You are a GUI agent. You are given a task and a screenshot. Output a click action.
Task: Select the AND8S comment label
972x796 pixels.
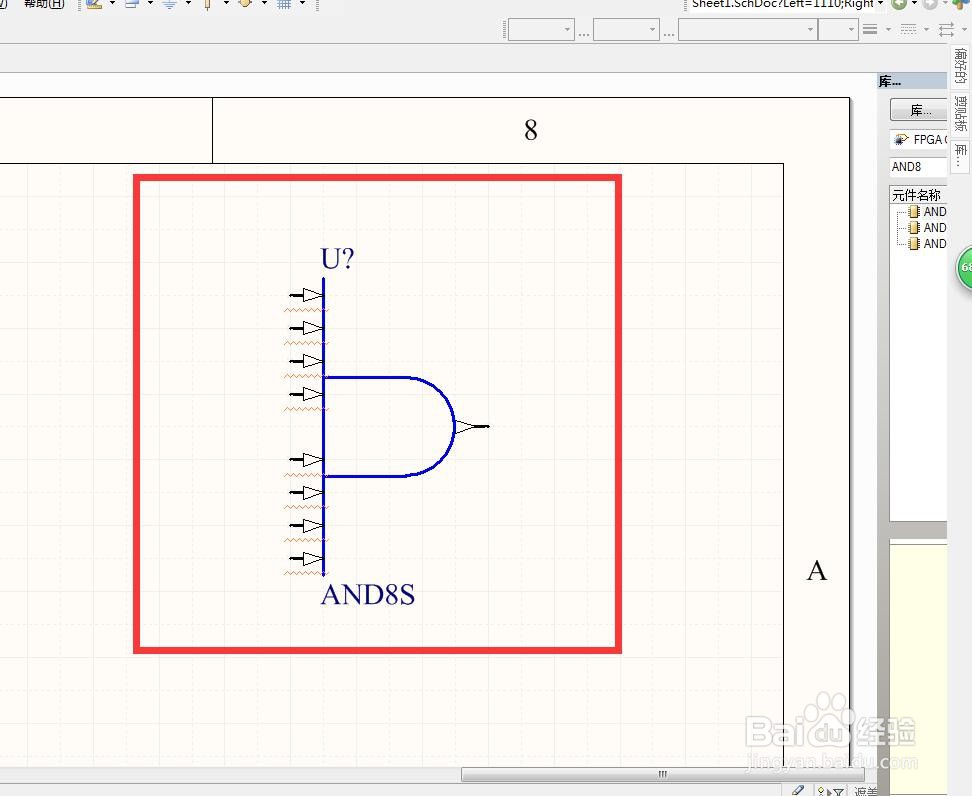[x=368, y=595]
